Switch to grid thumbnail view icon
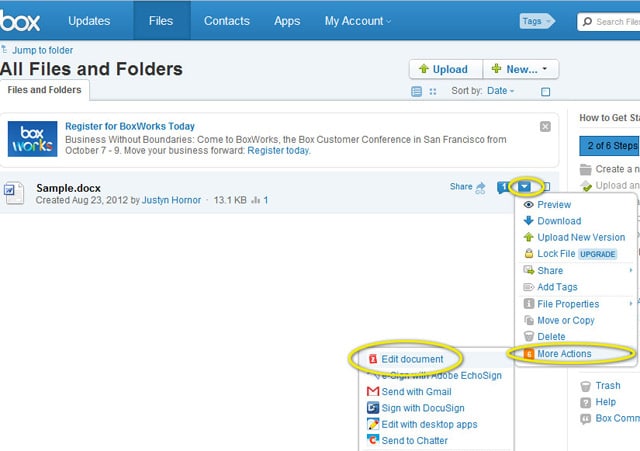640x451 pixels. 433,92
